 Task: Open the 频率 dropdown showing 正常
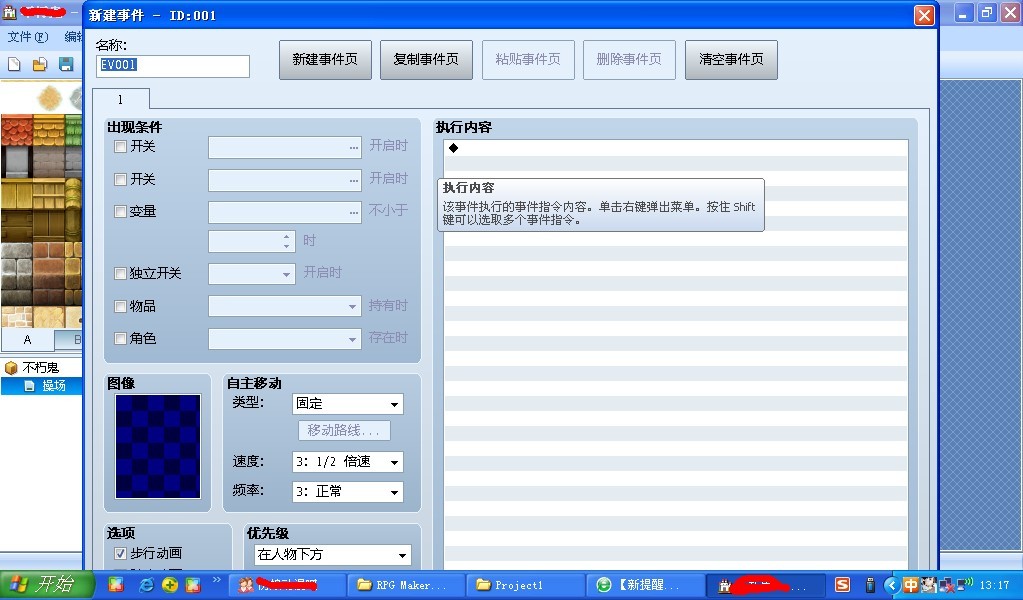click(x=348, y=492)
